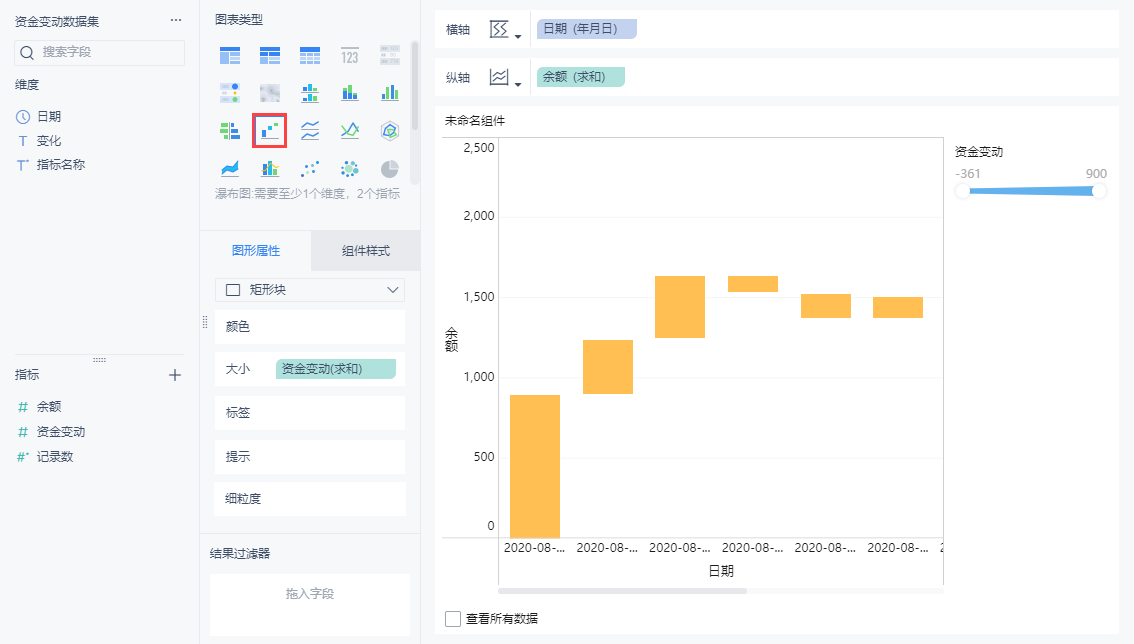Screen dimensions: 1134x644
Task: Select the multi-series column chart icon
Action: click(390, 93)
